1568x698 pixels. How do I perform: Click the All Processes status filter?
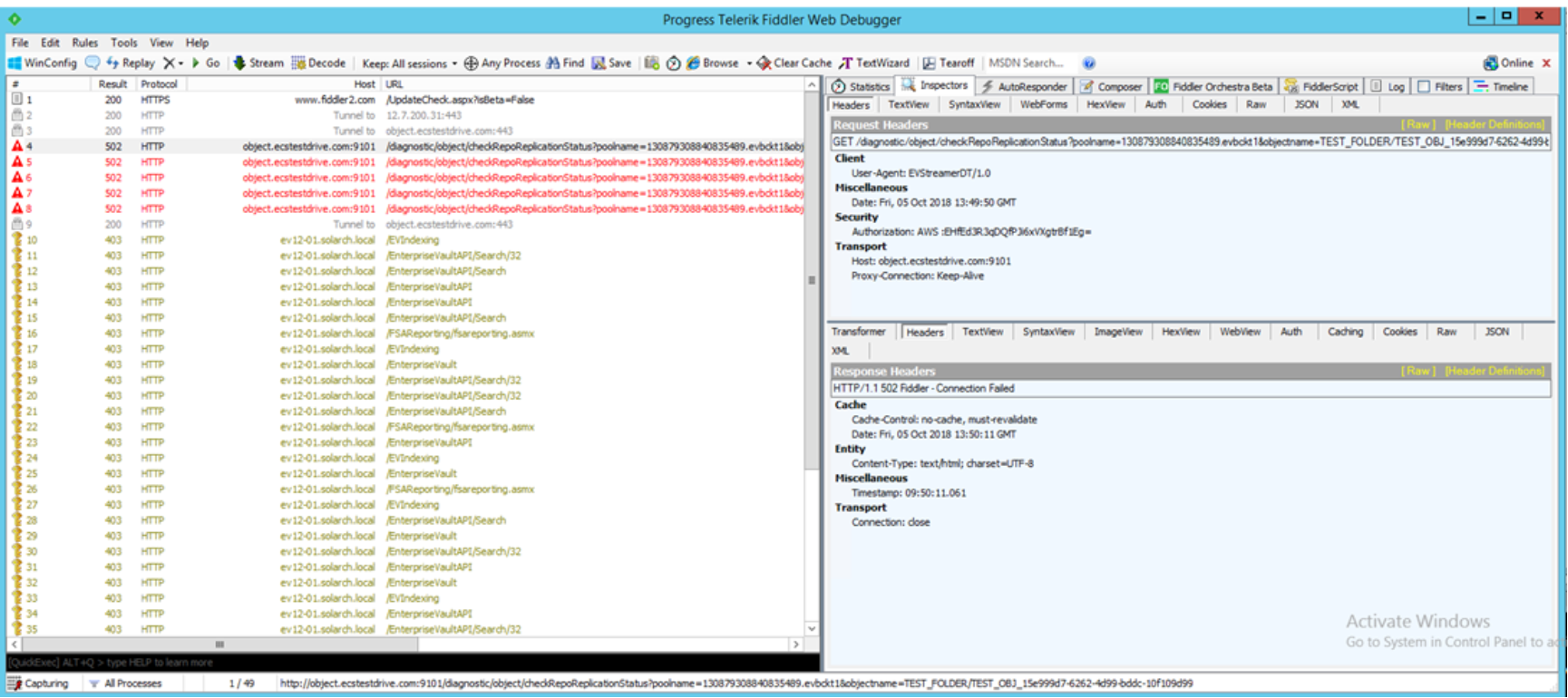[x=125, y=683]
